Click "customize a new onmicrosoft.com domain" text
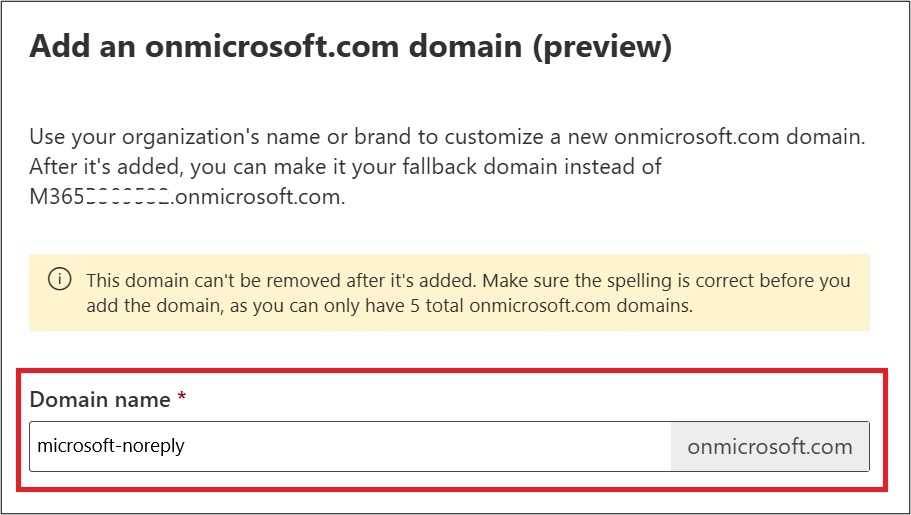 pyautogui.click(x=654, y=137)
